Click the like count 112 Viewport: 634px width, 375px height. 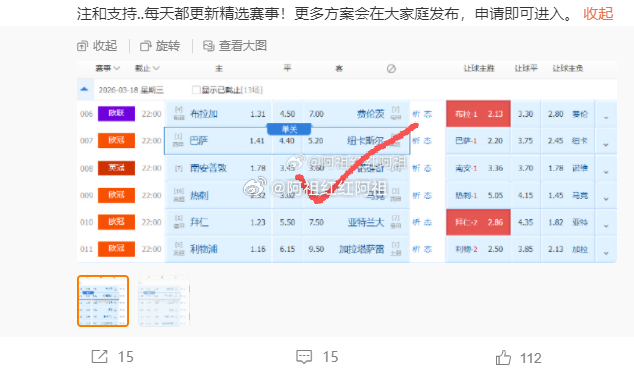530,358
